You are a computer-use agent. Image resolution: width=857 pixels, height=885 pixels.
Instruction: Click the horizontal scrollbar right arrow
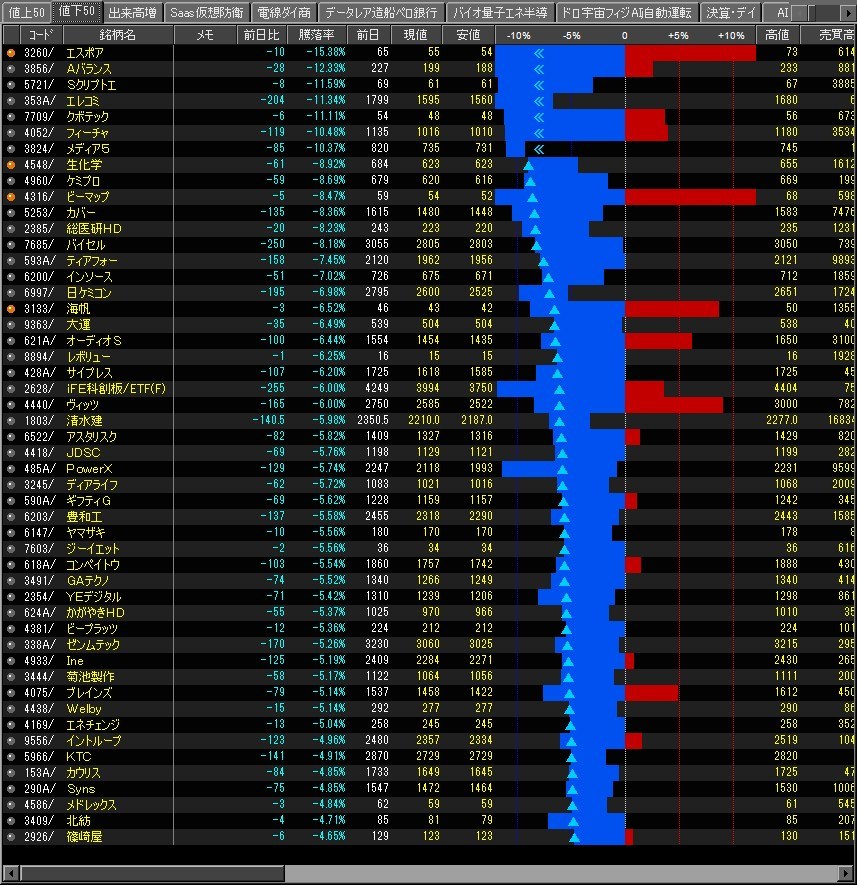[846, 873]
